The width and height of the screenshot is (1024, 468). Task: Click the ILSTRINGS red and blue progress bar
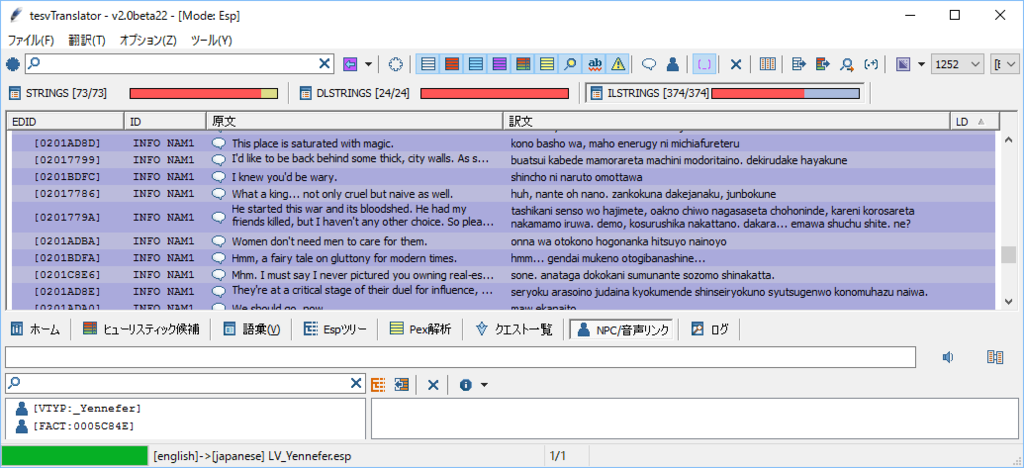click(786, 93)
